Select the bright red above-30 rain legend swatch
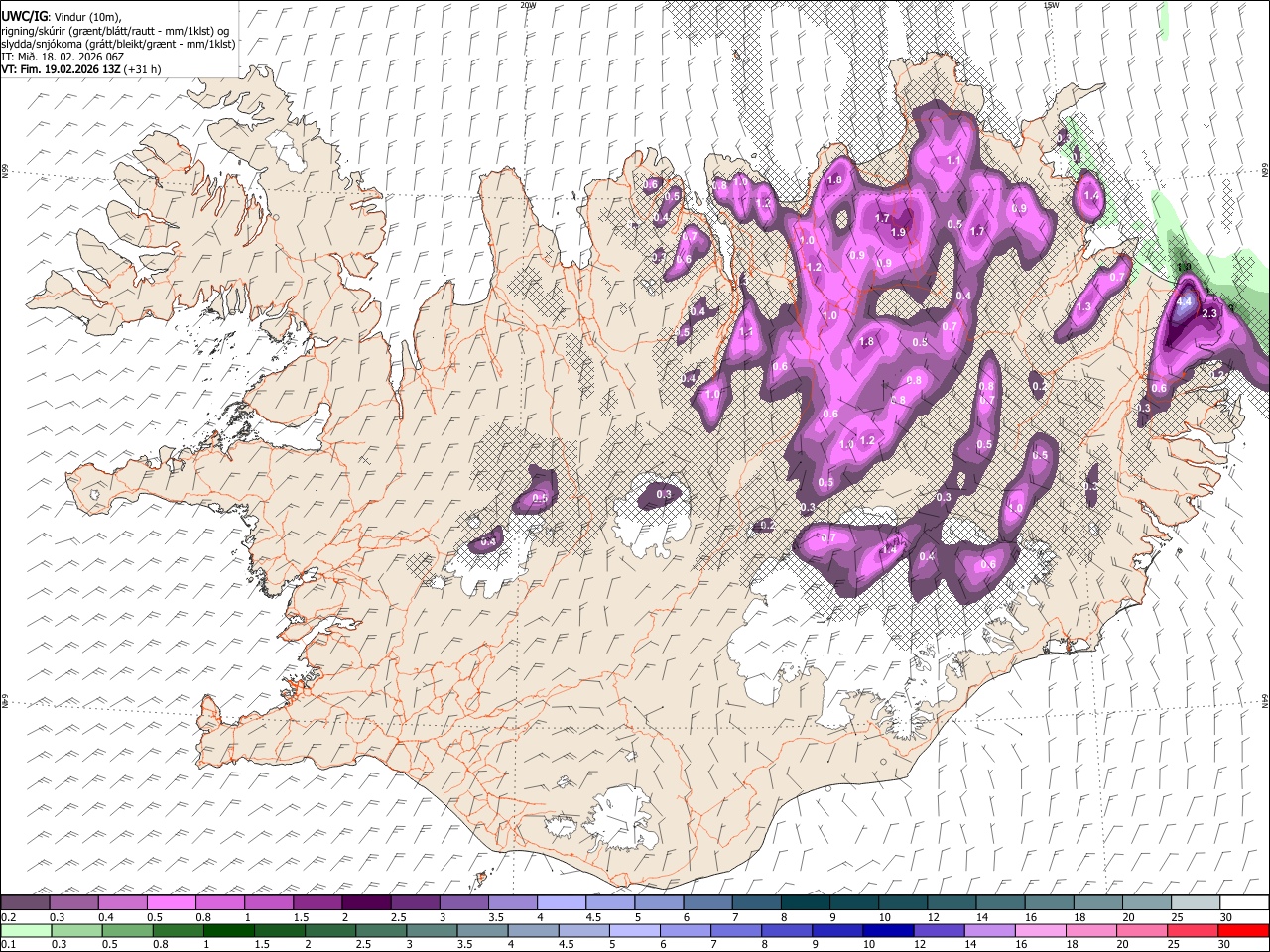The width and height of the screenshot is (1270, 952). (x=1244, y=930)
